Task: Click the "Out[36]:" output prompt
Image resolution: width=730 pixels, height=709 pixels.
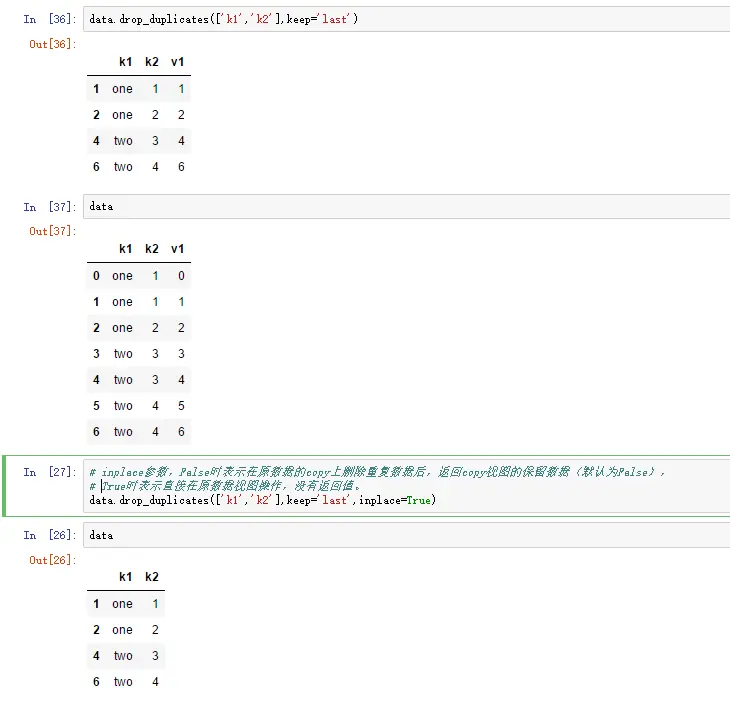Action: coord(52,44)
